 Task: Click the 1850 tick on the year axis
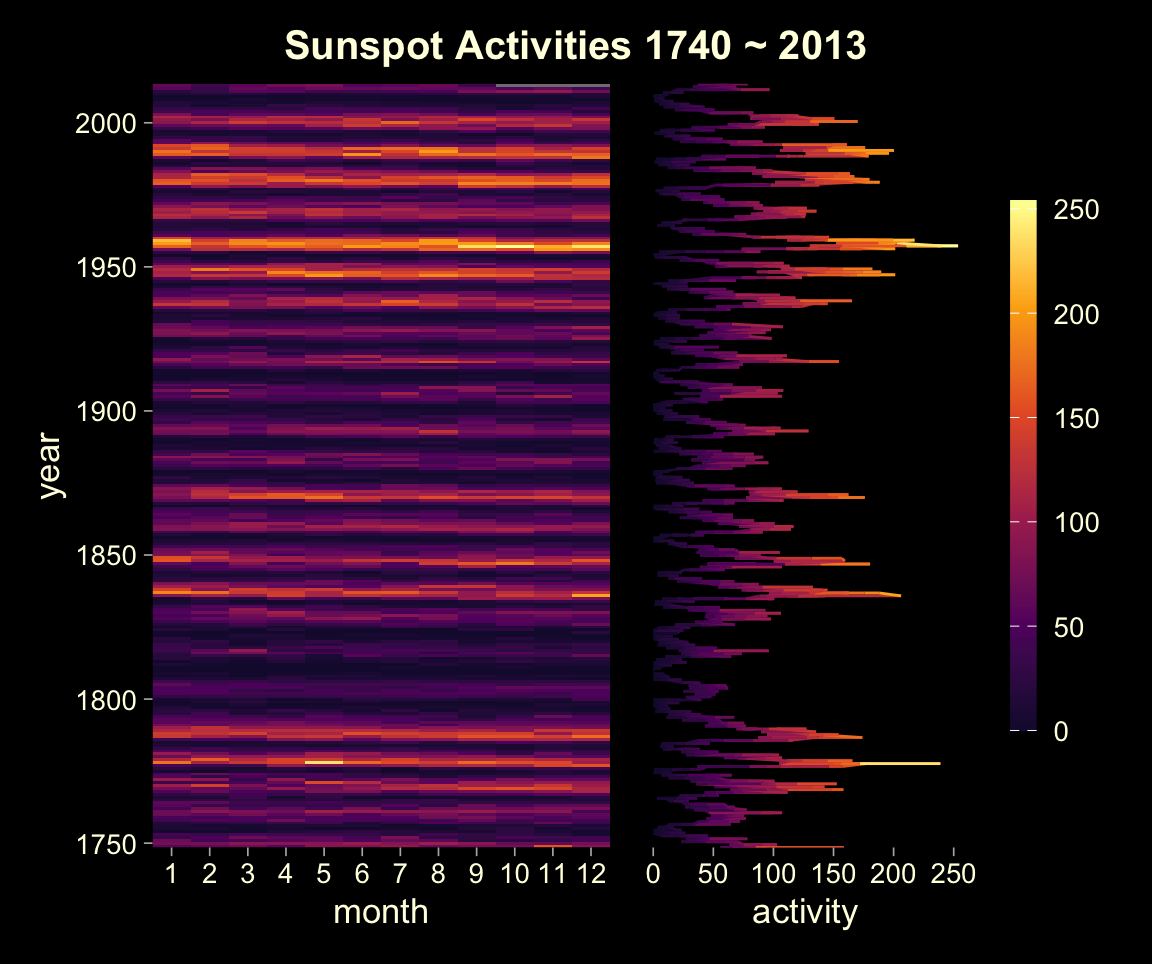106,554
